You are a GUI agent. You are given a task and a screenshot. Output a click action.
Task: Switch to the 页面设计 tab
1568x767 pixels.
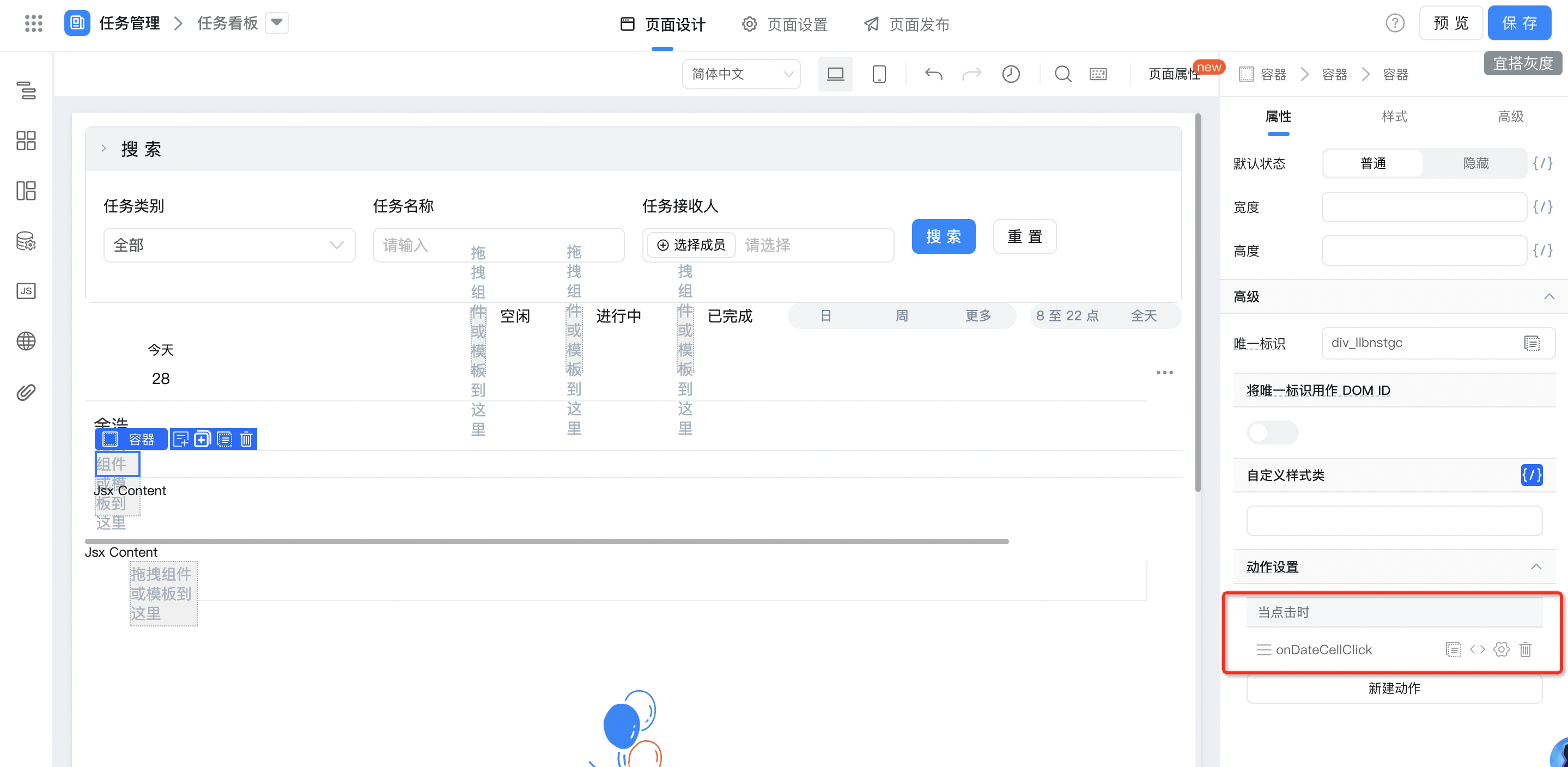pos(663,25)
